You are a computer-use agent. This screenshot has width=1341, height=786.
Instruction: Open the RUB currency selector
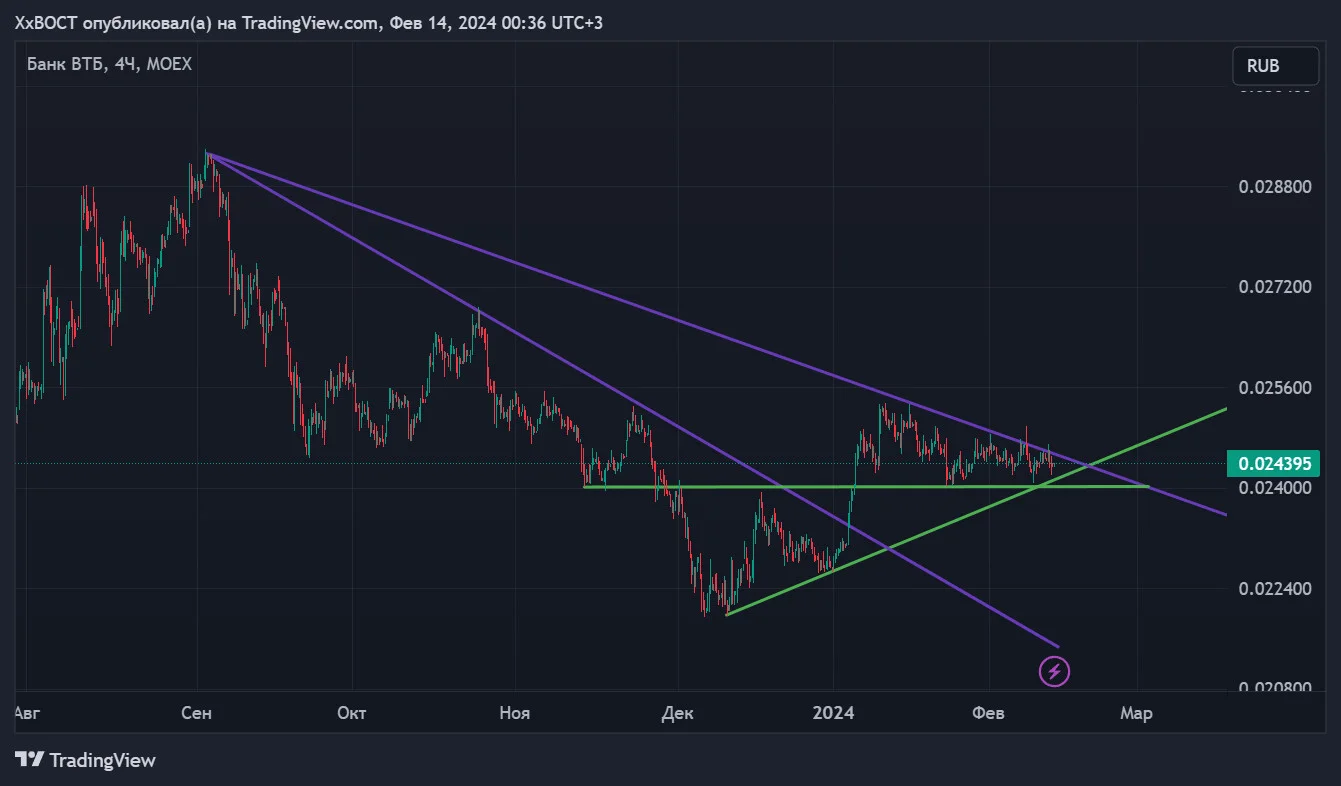[x=1274, y=66]
